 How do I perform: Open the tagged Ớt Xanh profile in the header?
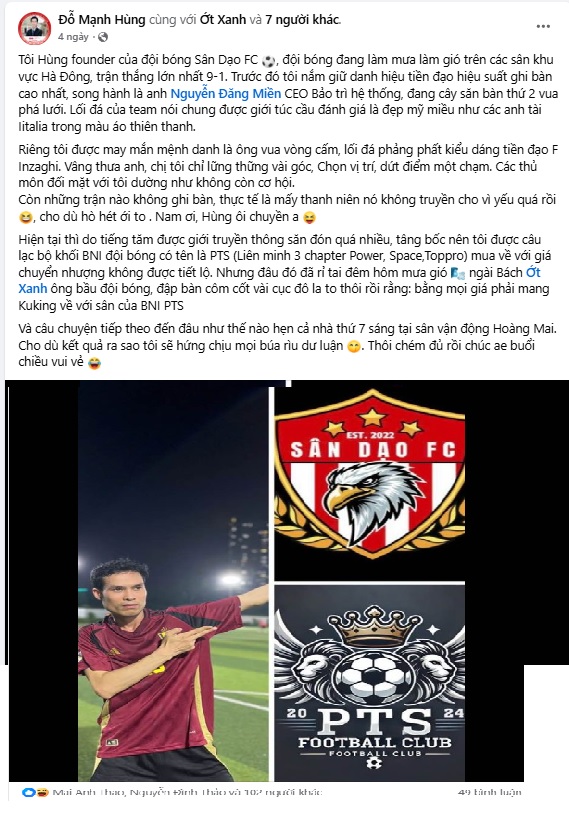point(223,19)
